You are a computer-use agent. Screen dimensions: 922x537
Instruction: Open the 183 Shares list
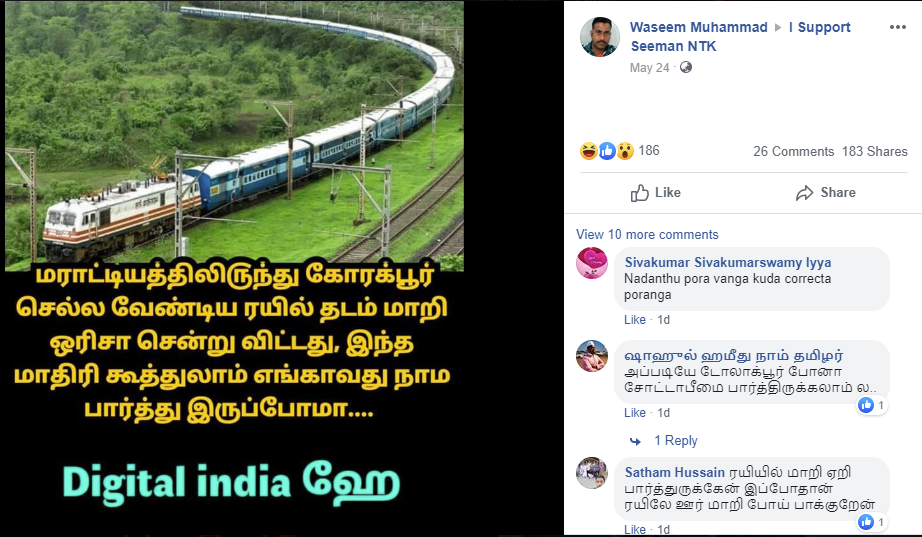point(874,152)
